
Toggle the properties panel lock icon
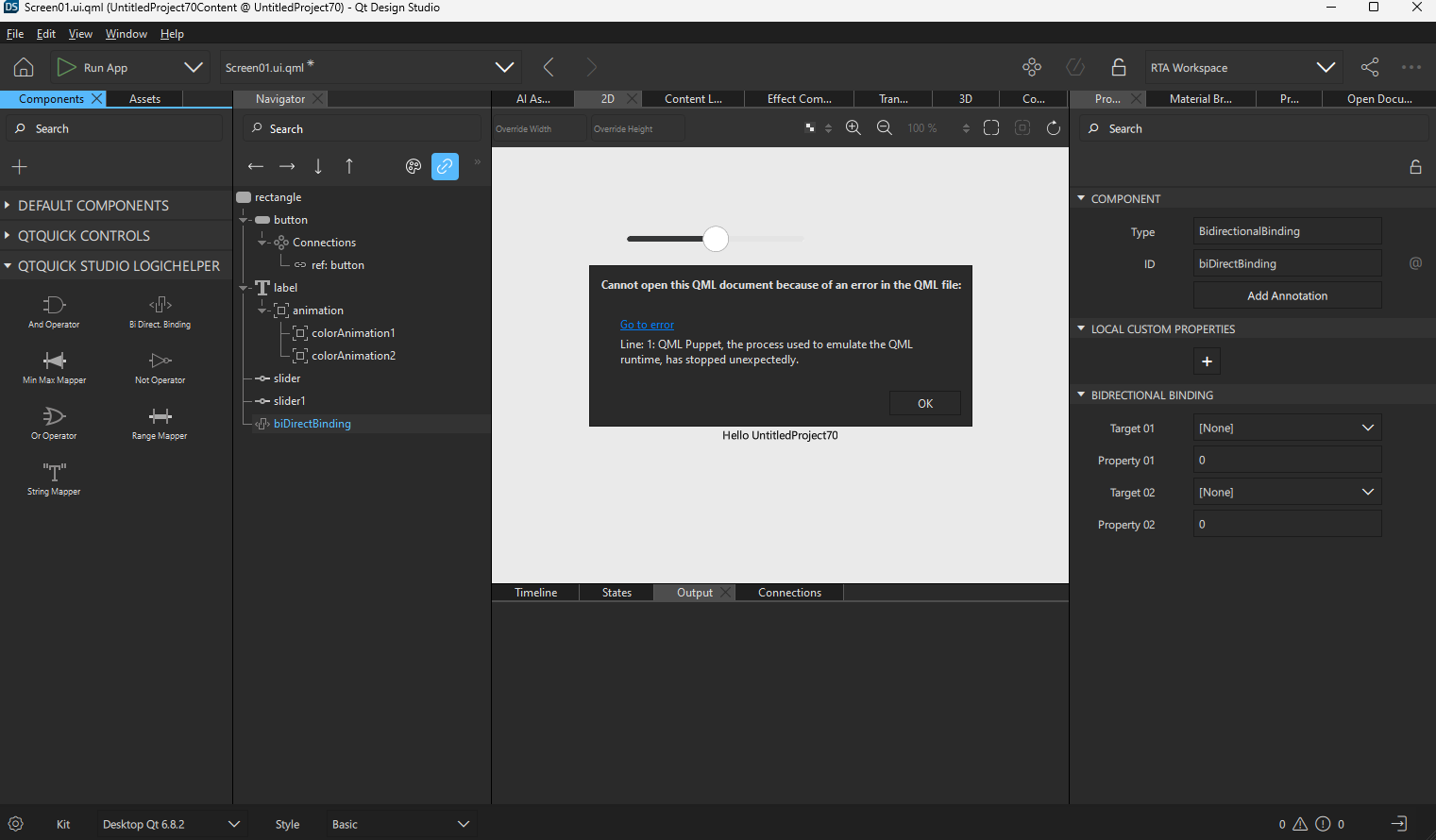pos(1415,167)
